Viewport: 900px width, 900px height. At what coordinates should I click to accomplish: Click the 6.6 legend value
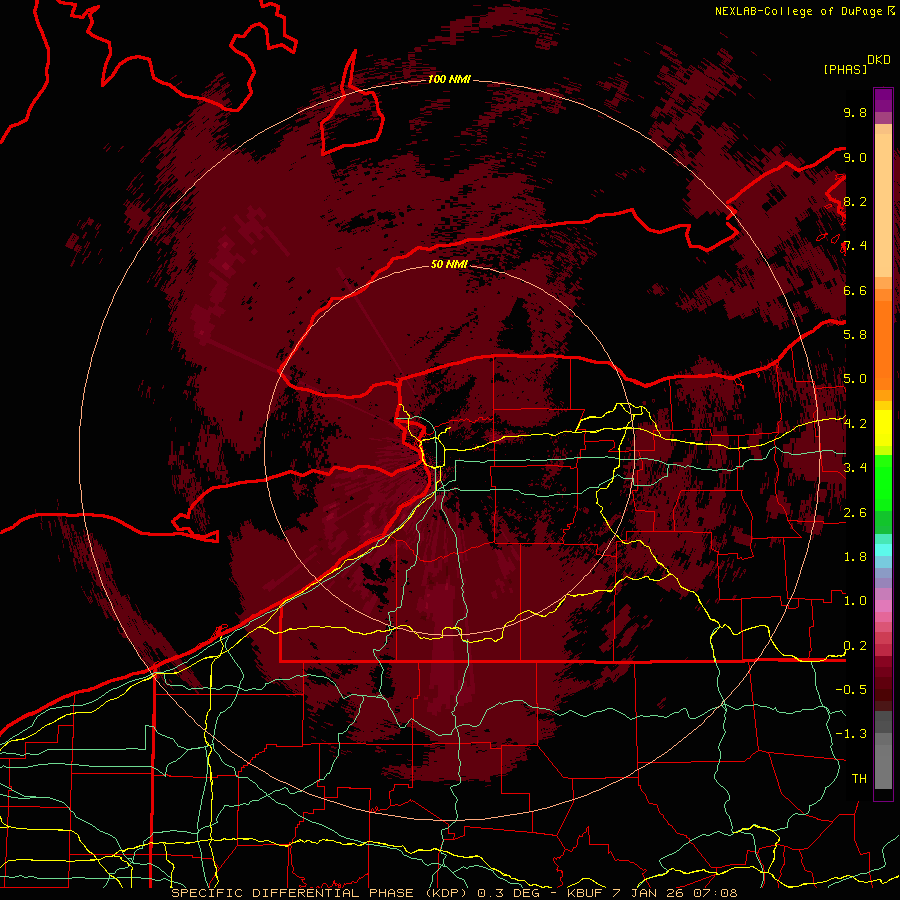coord(855,290)
